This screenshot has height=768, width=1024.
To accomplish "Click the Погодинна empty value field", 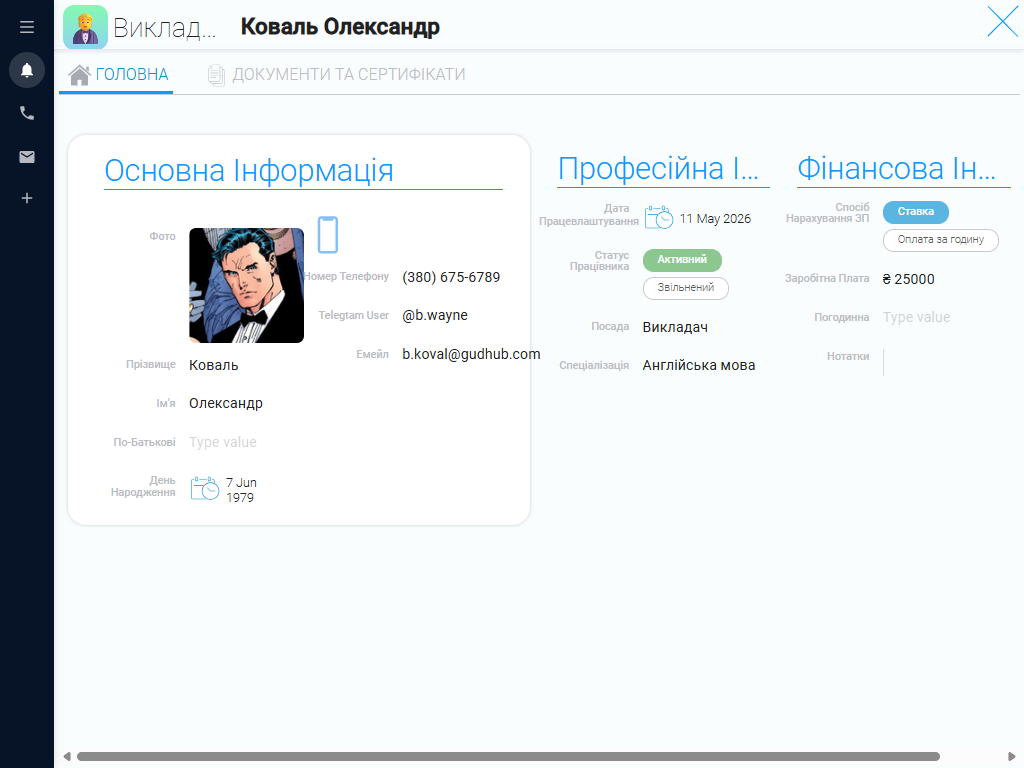I will click(x=916, y=317).
